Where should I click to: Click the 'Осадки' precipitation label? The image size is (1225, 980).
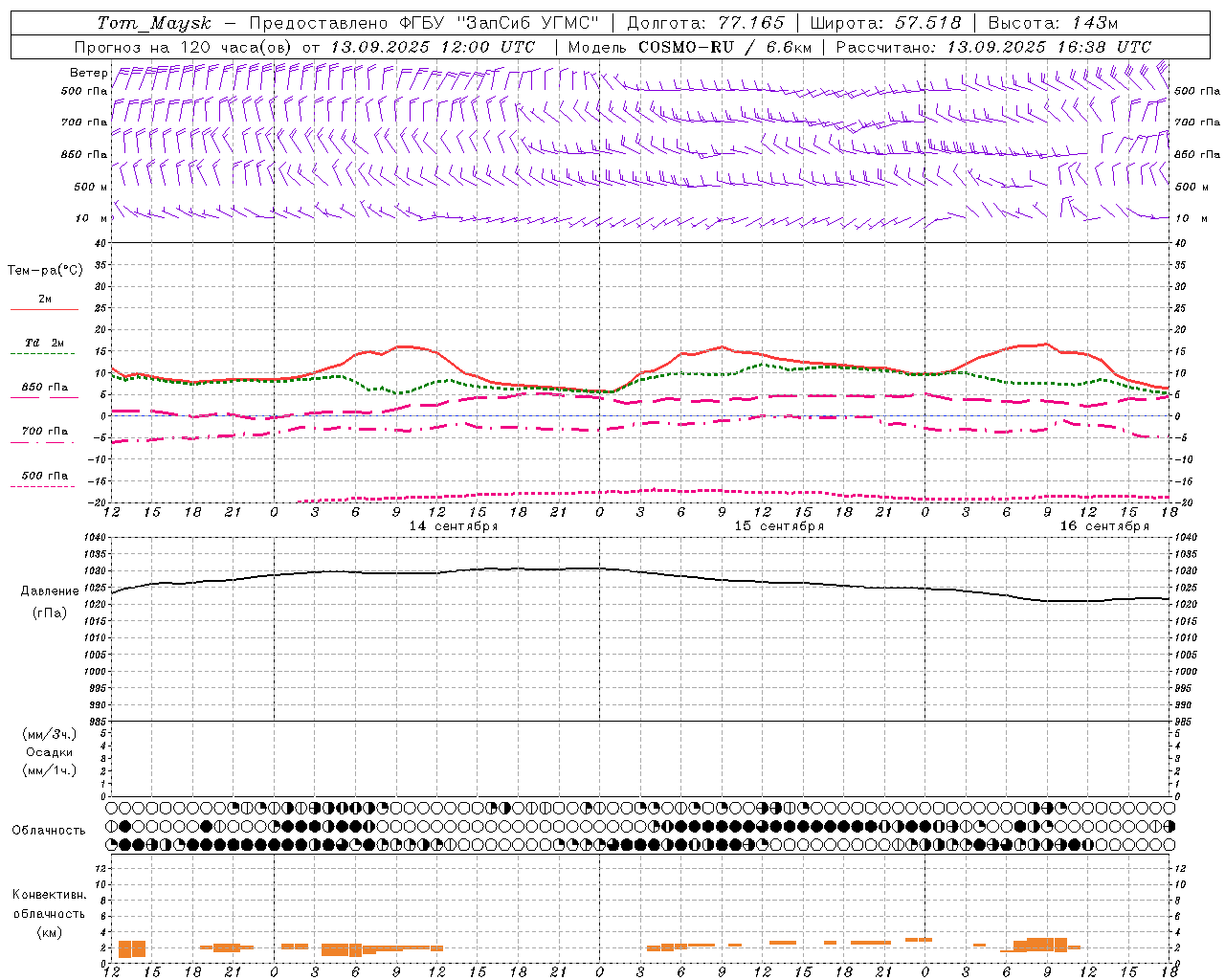point(50,753)
